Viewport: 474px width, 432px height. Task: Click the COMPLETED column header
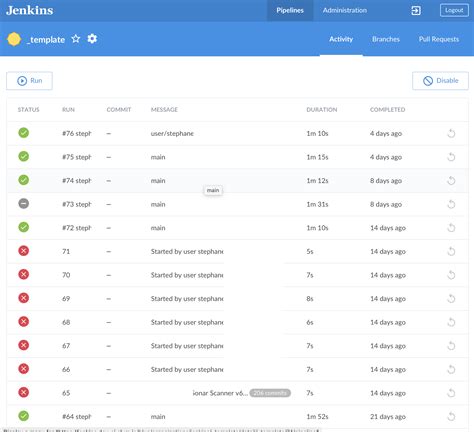pyautogui.click(x=387, y=110)
